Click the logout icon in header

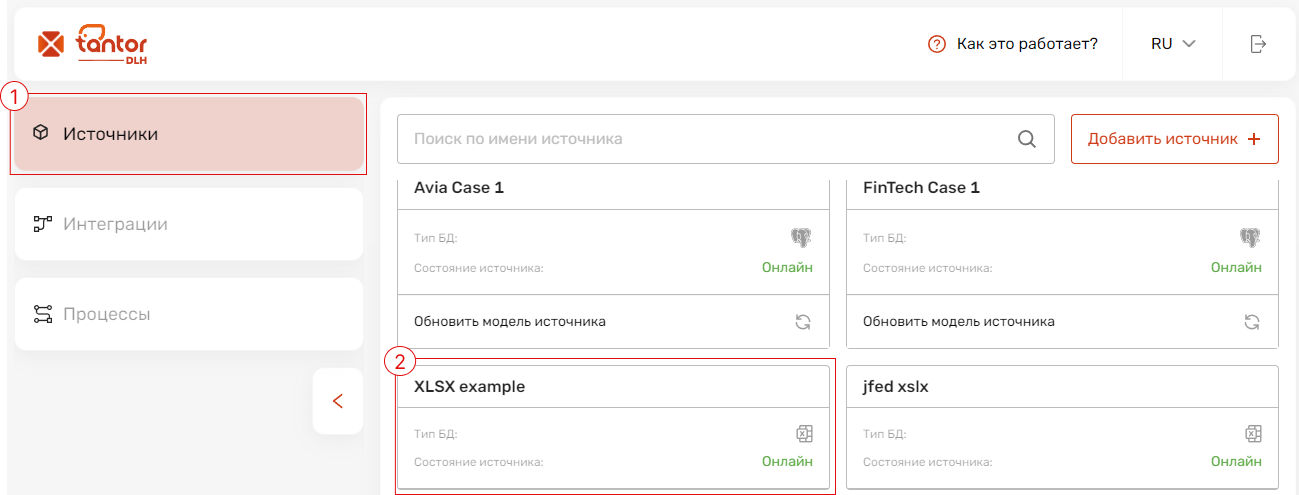pyautogui.click(x=1258, y=44)
